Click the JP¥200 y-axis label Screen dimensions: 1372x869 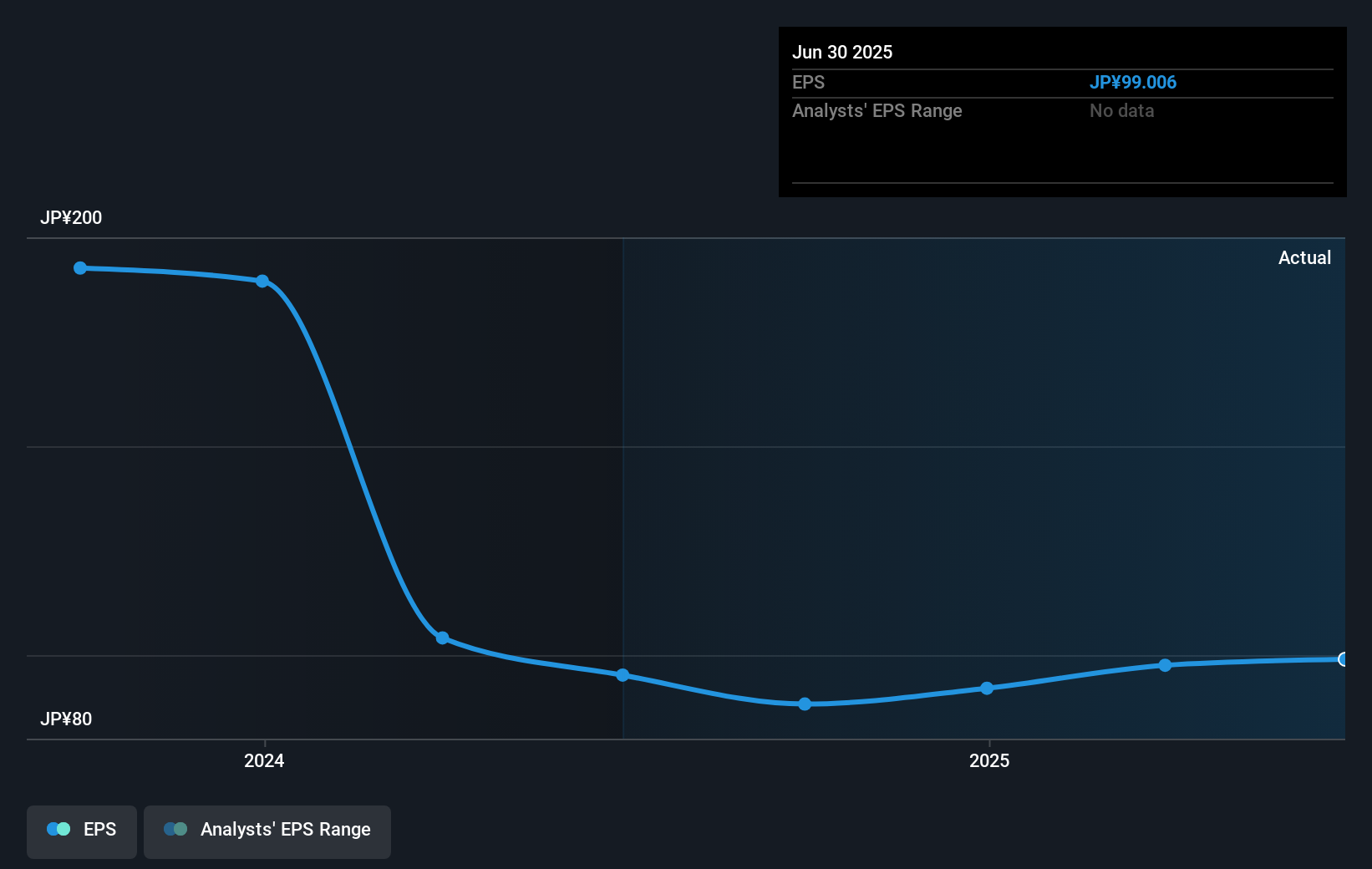[x=71, y=217]
